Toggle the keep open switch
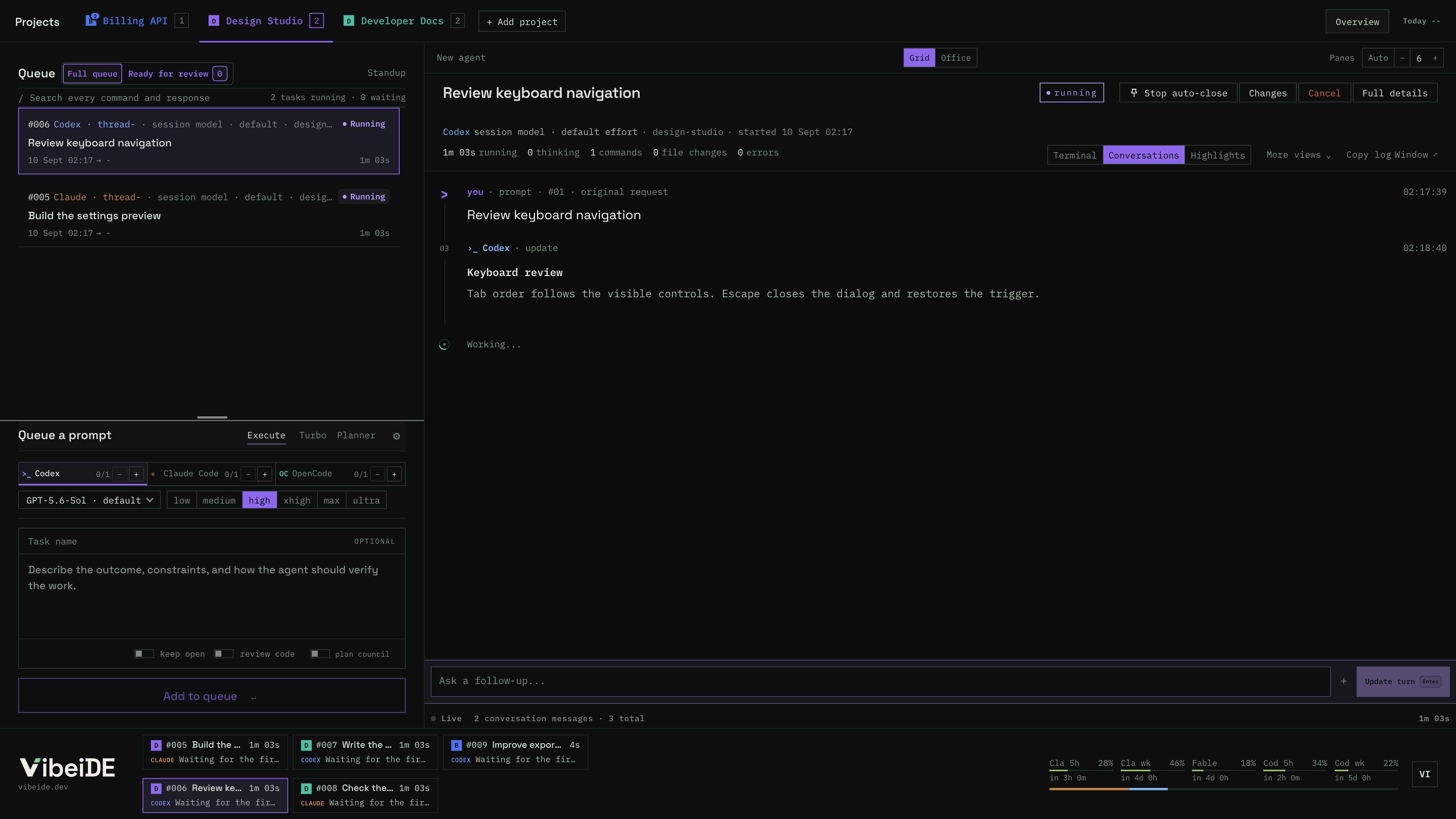This screenshot has height=819, width=1456. 144,654
